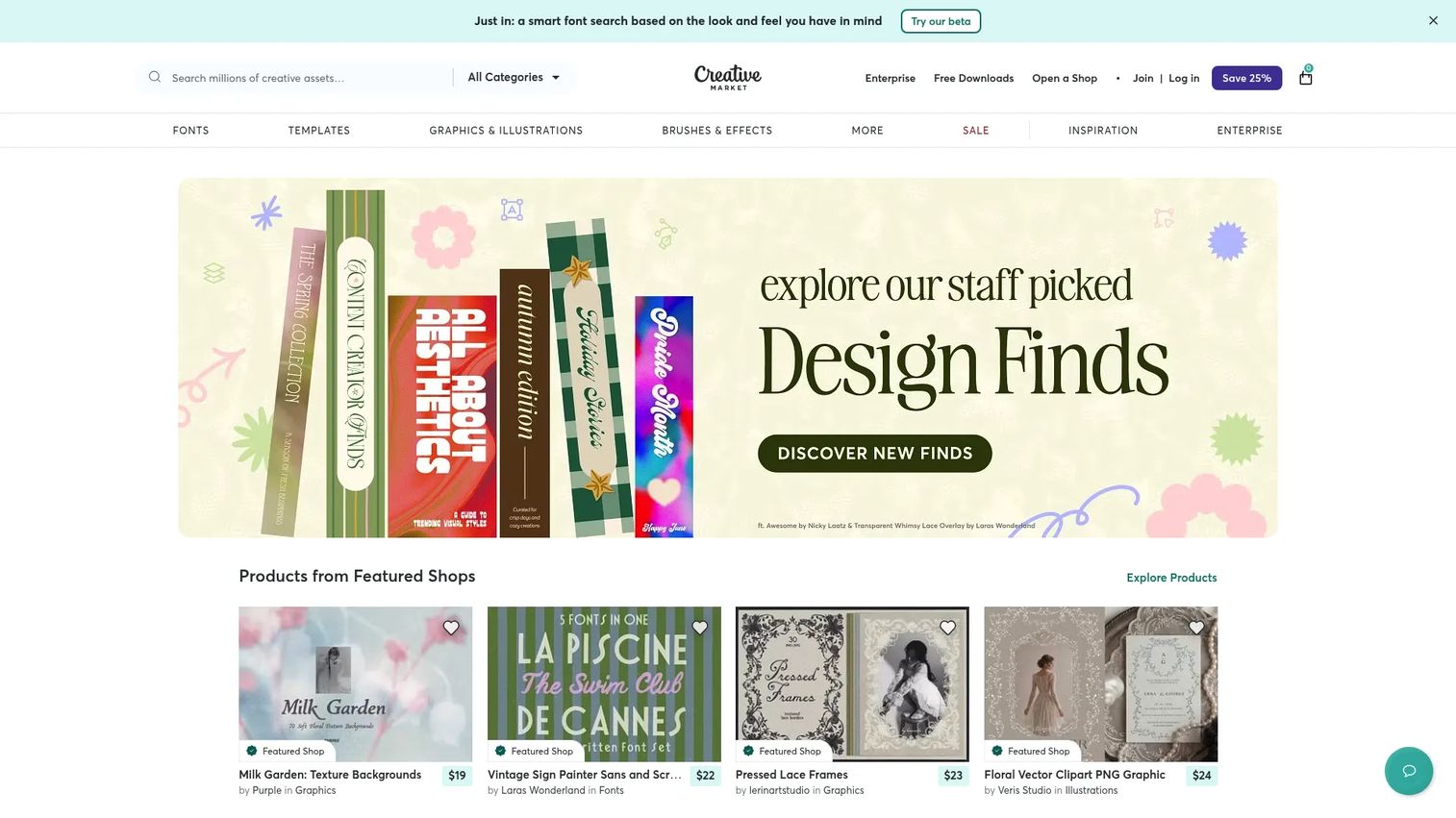Open La Piscine font thumbnail

pyautogui.click(x=604, y=684)
